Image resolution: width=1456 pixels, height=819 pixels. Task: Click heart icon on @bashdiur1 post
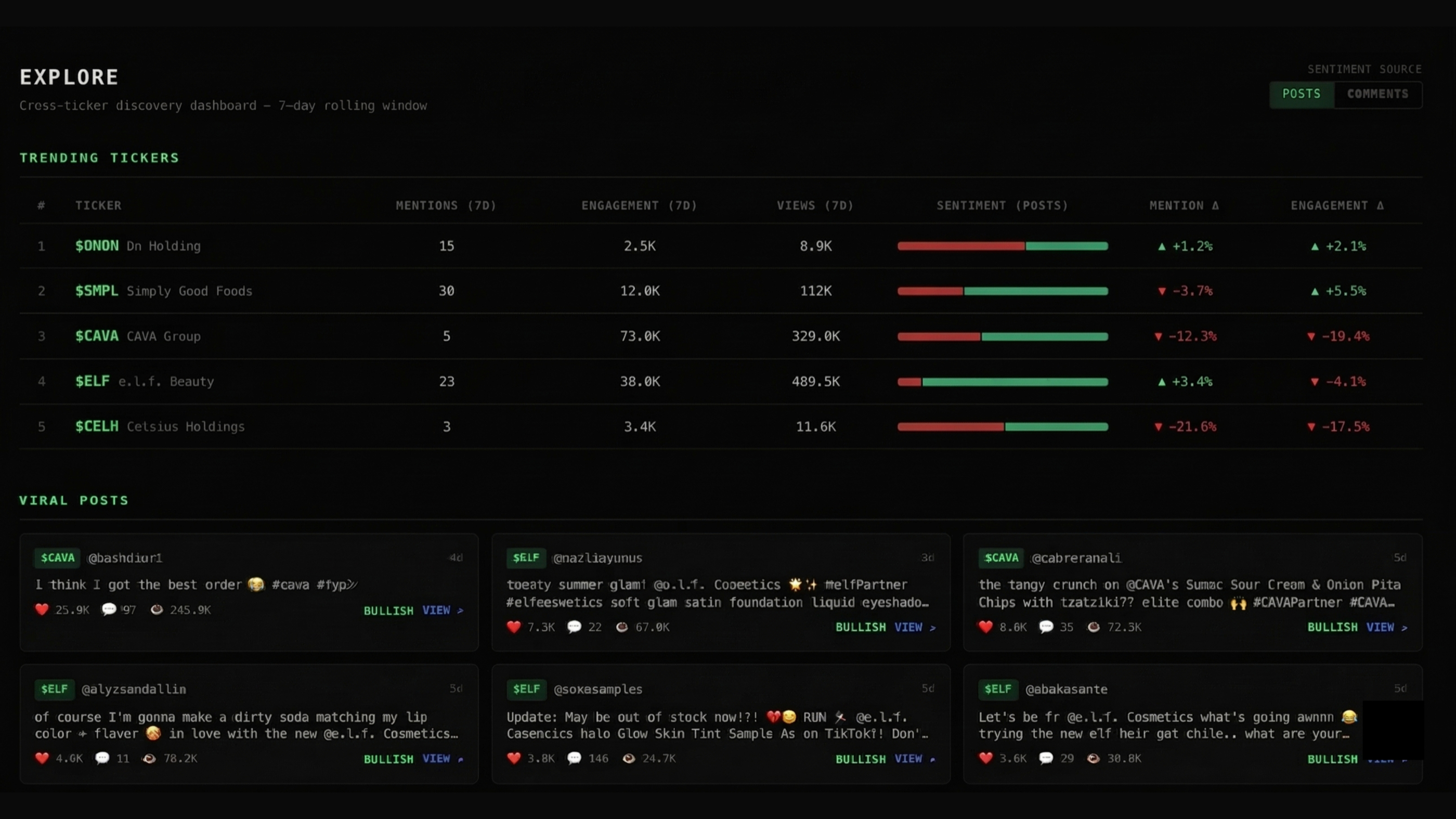(x=42, y=609)
